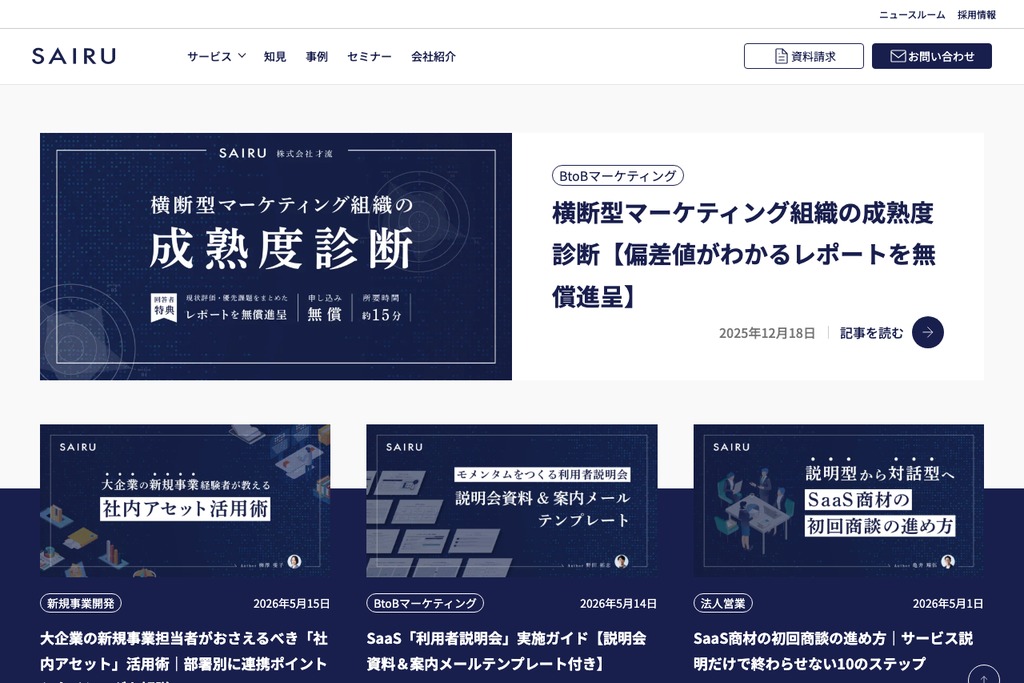
Task: Open article SaaS商材の初回商談の進め方
Action: (833, 651)
